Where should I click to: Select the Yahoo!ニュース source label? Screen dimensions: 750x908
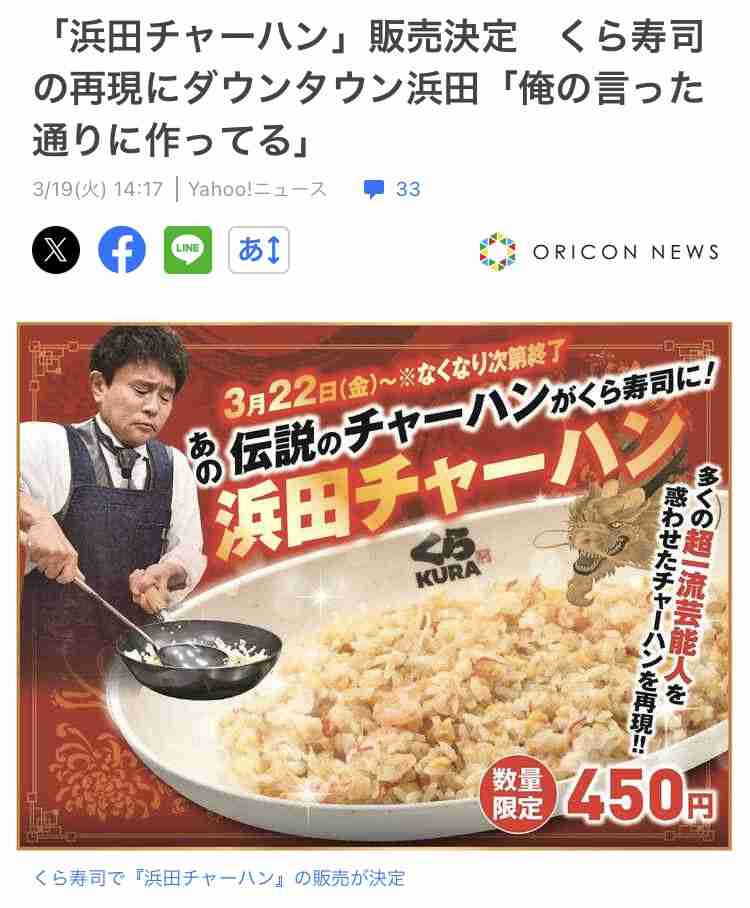click(258, 189)
